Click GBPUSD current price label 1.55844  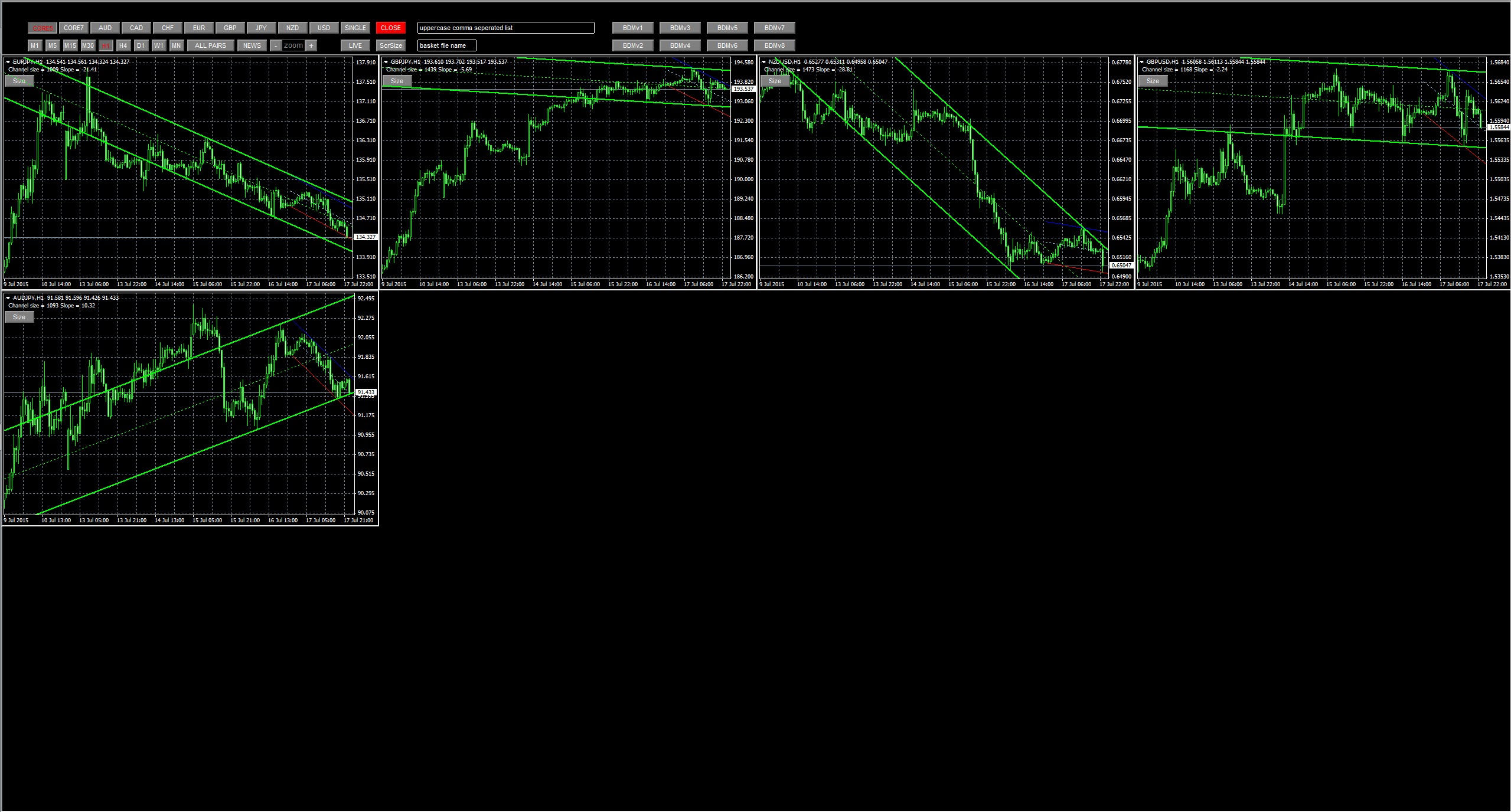coord(1499,127)
